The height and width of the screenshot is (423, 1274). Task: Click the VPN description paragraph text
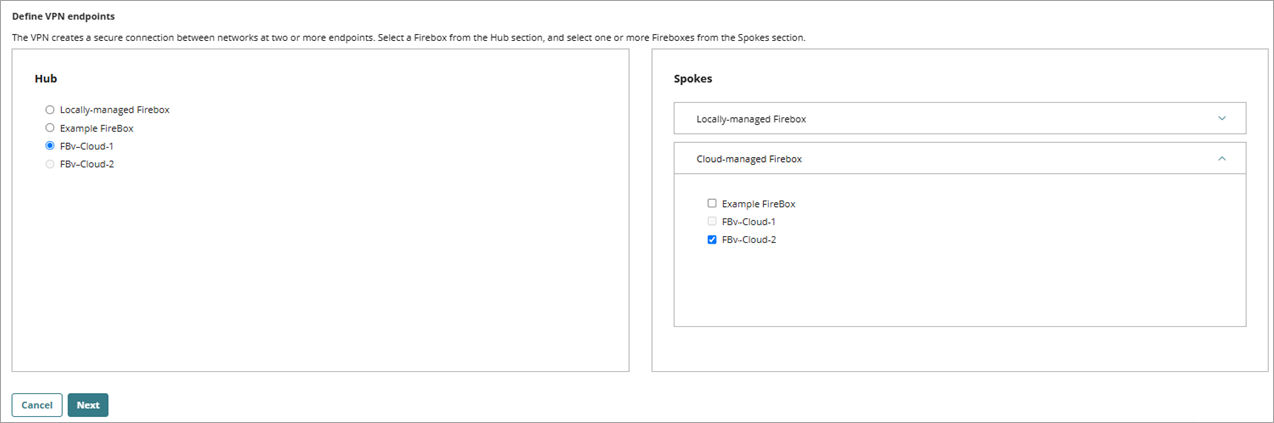coord(408,37)
